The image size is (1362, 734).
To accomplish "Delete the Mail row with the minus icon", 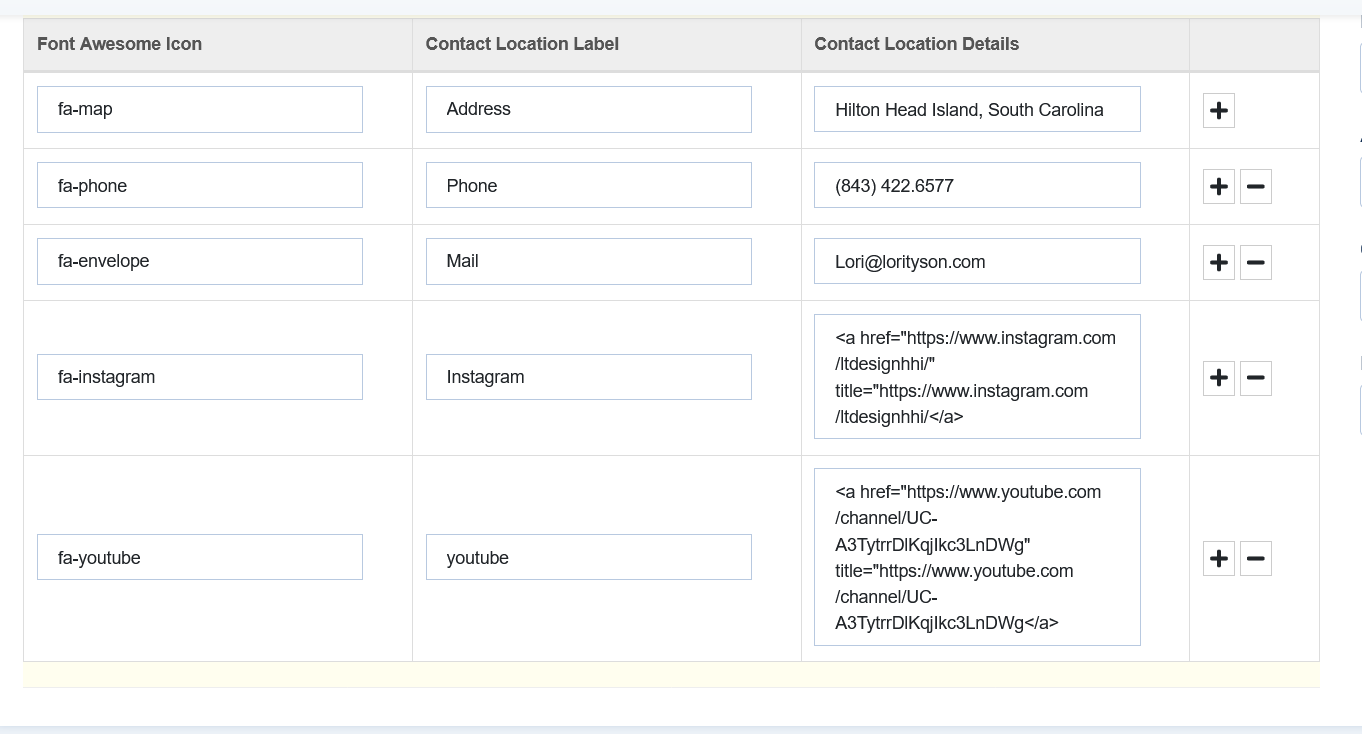I will click(1255, 262).
